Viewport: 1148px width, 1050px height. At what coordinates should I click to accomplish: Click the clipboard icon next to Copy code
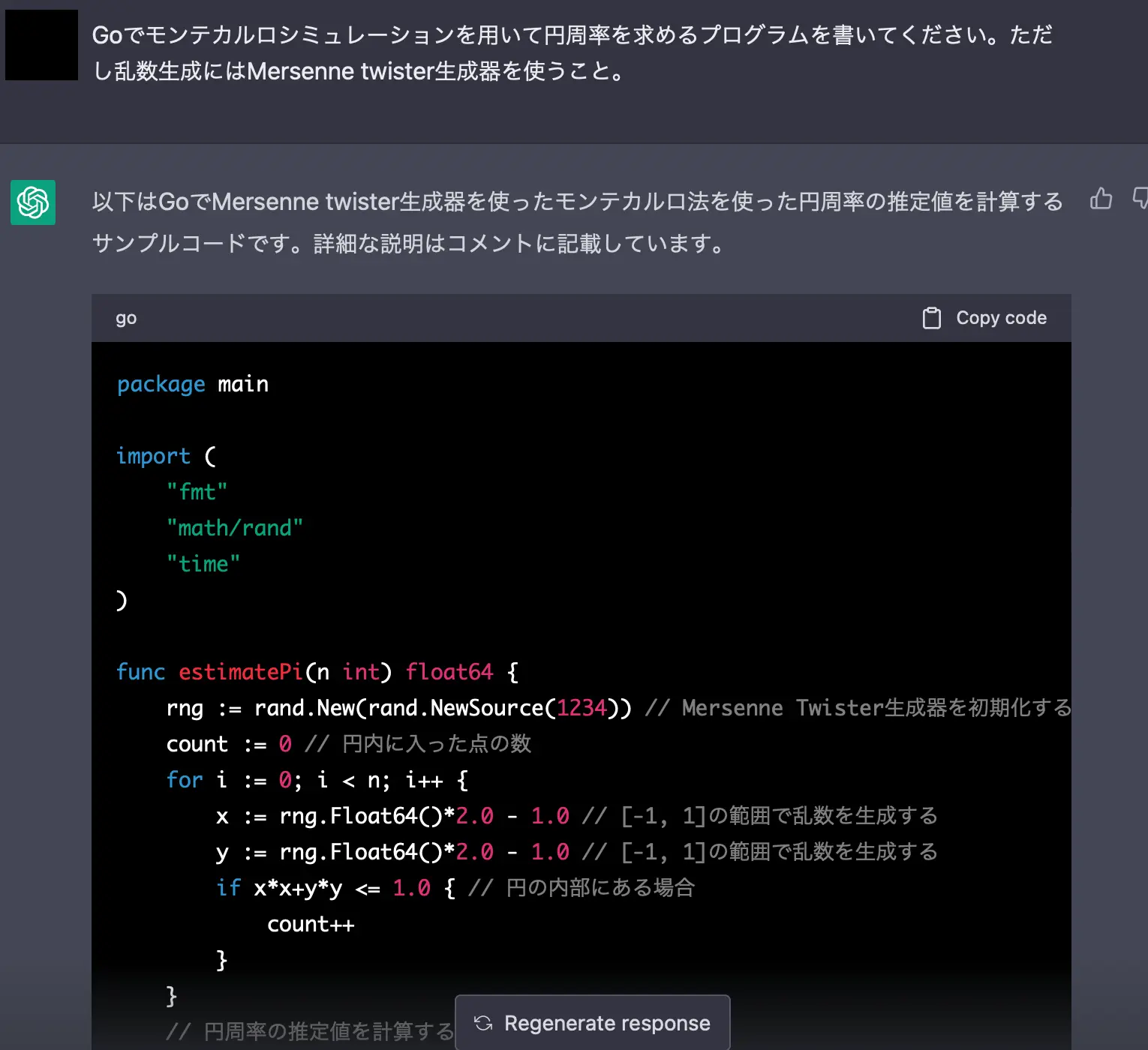coord(932,317)
